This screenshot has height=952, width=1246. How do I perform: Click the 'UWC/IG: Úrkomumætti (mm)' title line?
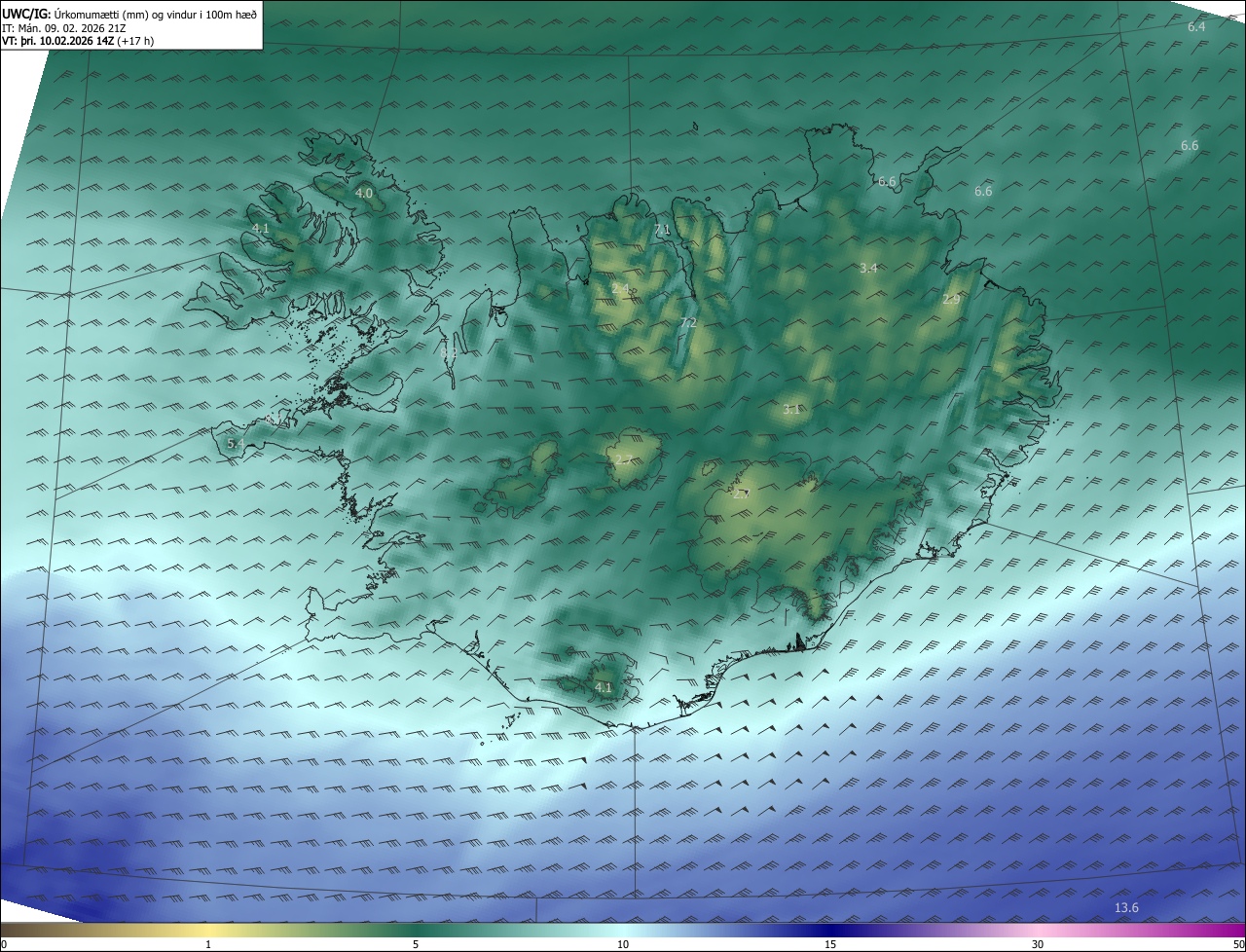129,14
